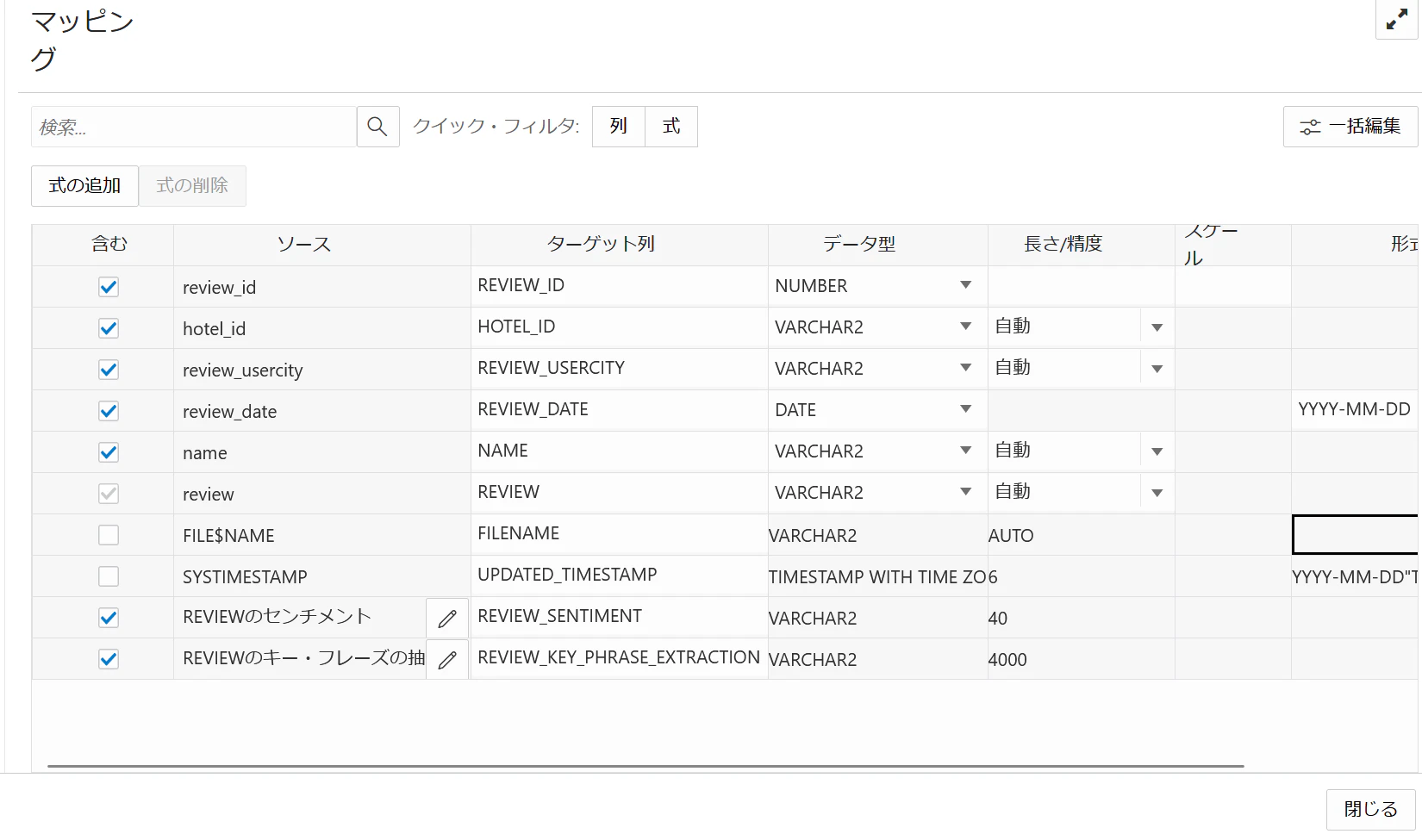Click the 式の削除 button
This screenshot has width=1422, height=840.
[x=192, y=186]
